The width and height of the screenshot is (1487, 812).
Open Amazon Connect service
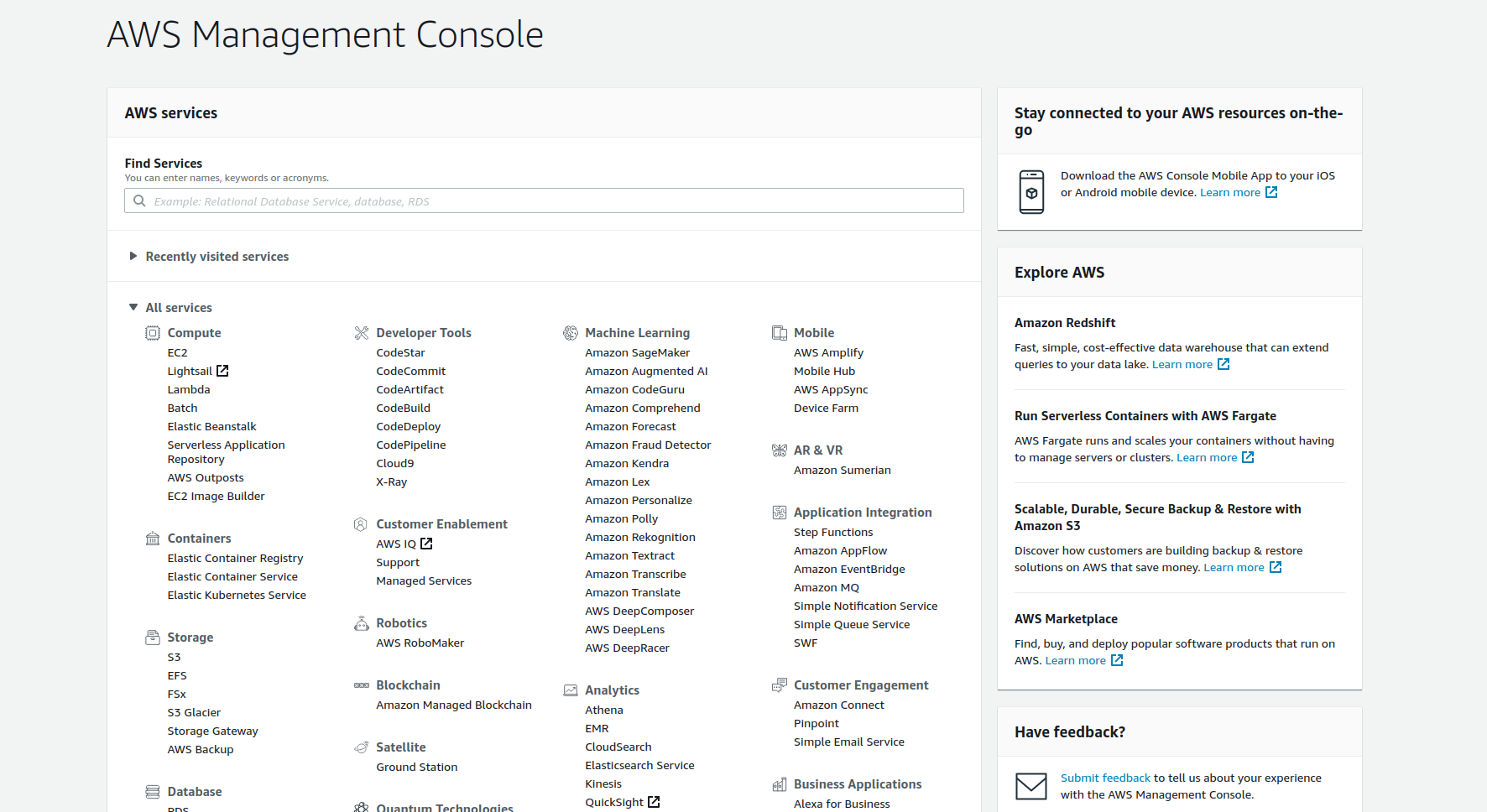(x=839, y=705)
